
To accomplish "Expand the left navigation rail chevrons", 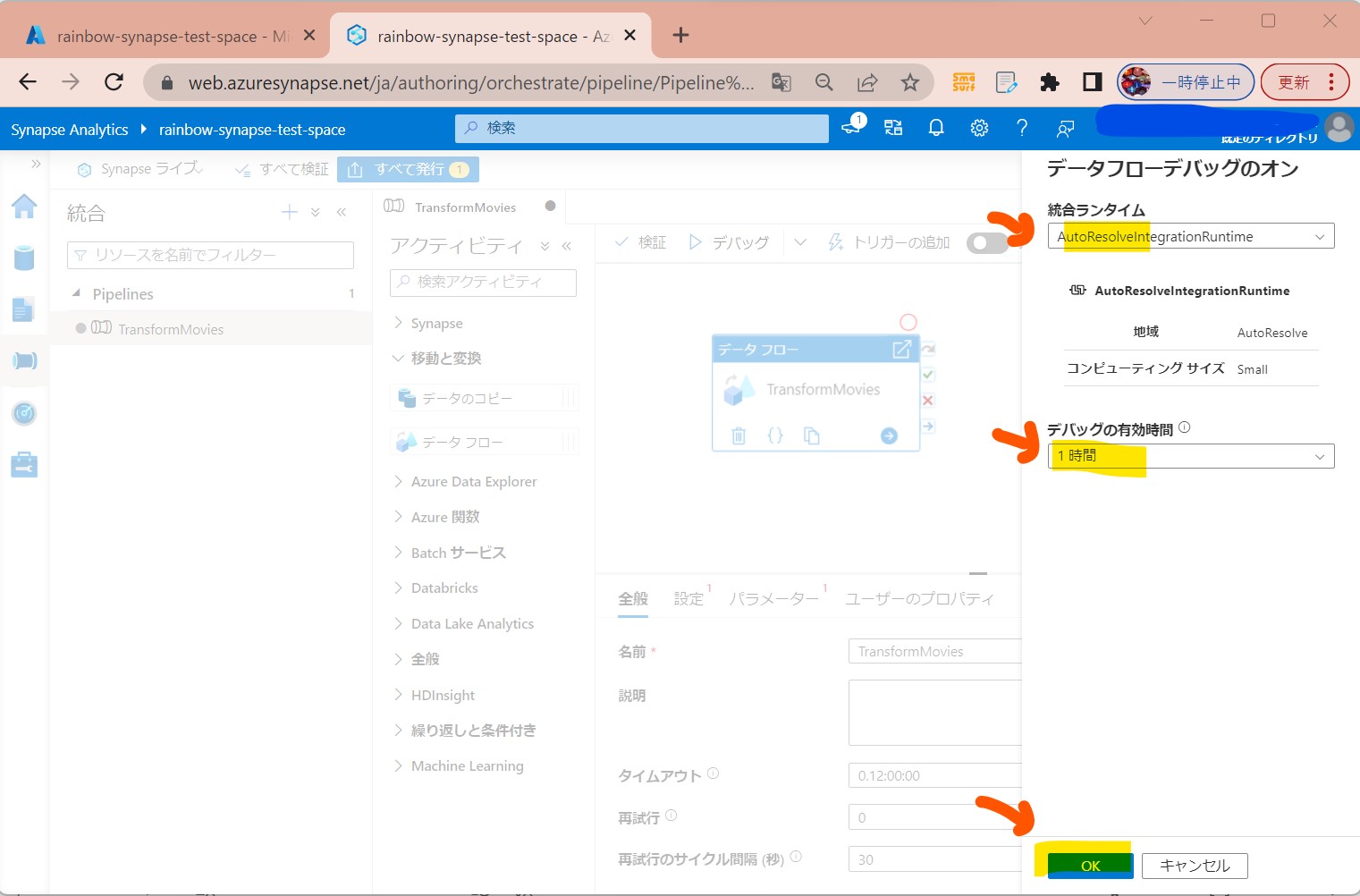I will click(36, 164).
